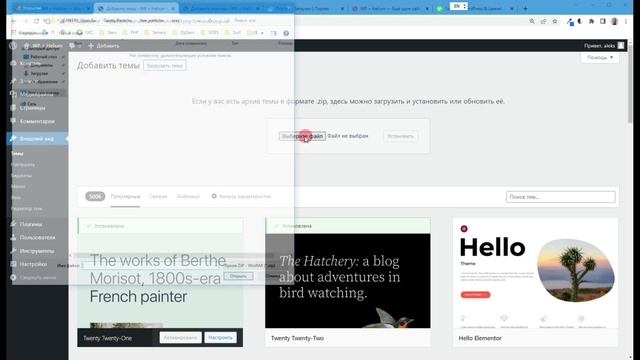Click the WordPress logo in the admin bar
Image resolution: width=640 pixels, height=360 pixels.
(x=13, y=46)
